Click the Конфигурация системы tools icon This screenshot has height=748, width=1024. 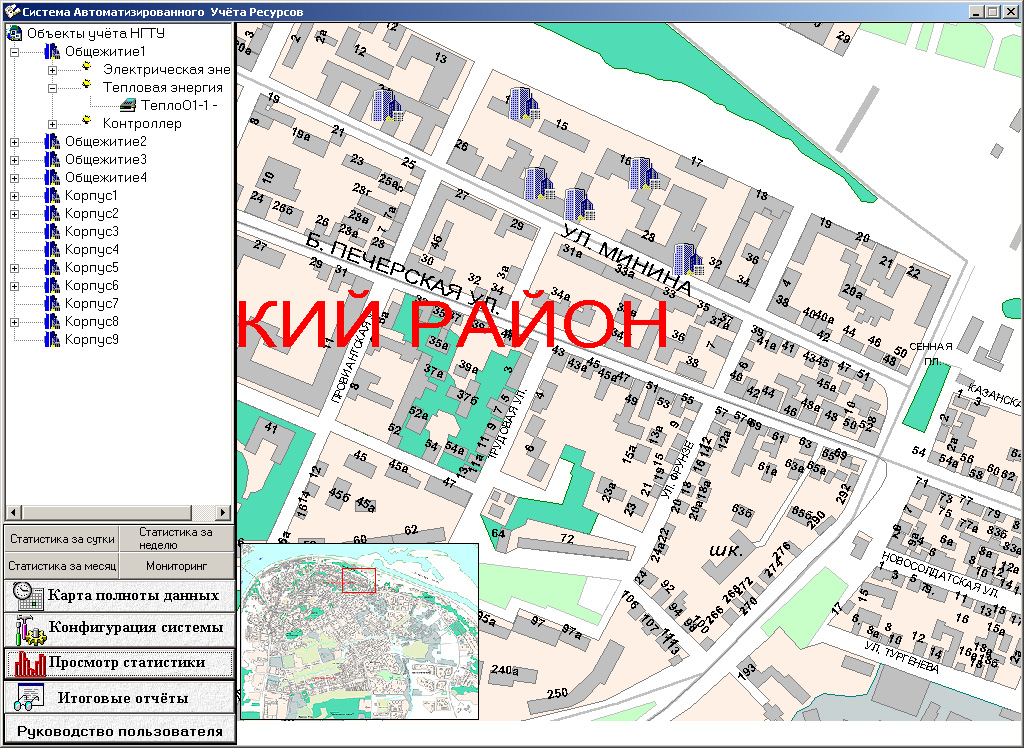pos(29,628)
